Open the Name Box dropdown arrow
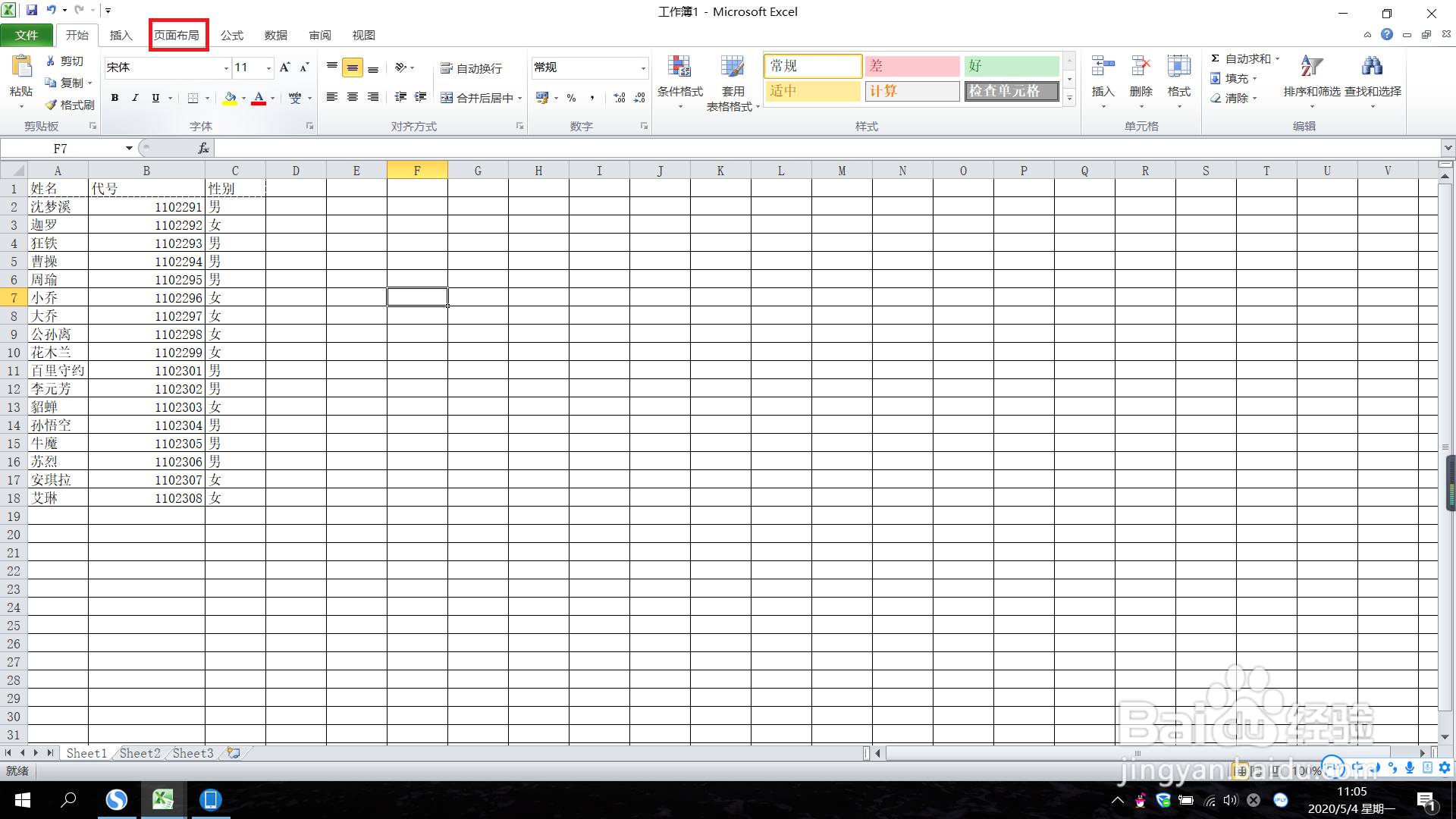1456x819 pixels. 129,149
